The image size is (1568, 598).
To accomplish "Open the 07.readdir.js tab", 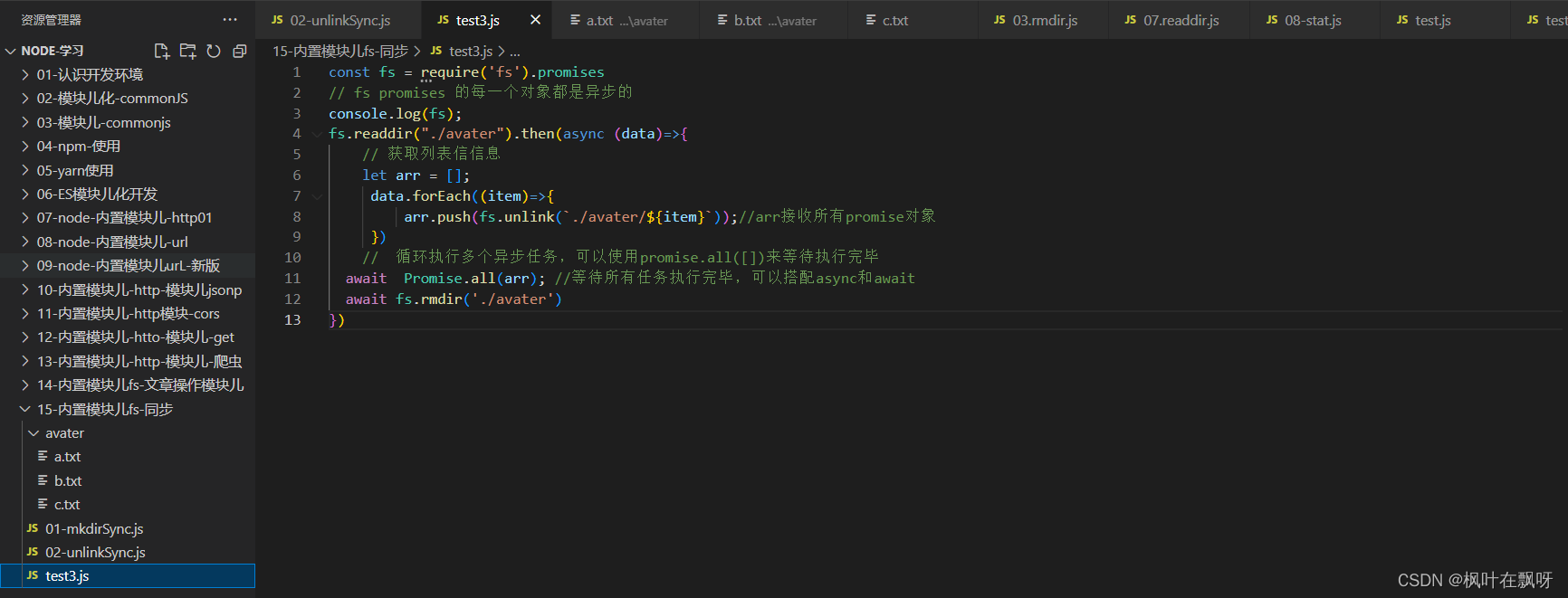I will point(1181,19).
